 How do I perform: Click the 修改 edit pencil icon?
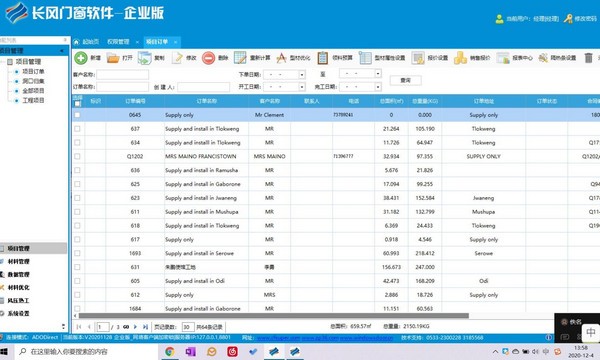pos(177,58)
